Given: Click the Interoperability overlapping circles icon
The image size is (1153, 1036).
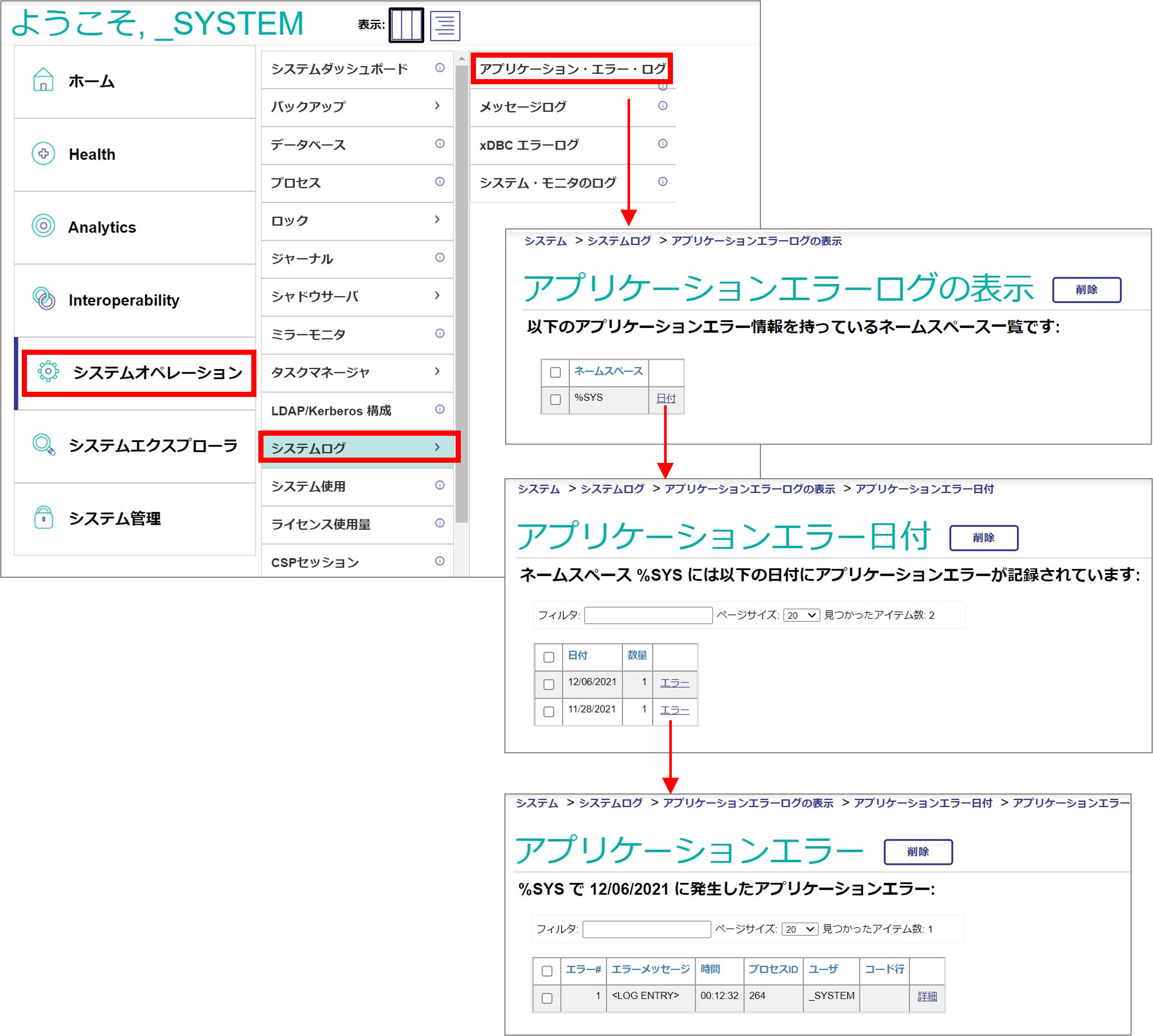Looking at the screenshot, I should [x=44, y=299].
